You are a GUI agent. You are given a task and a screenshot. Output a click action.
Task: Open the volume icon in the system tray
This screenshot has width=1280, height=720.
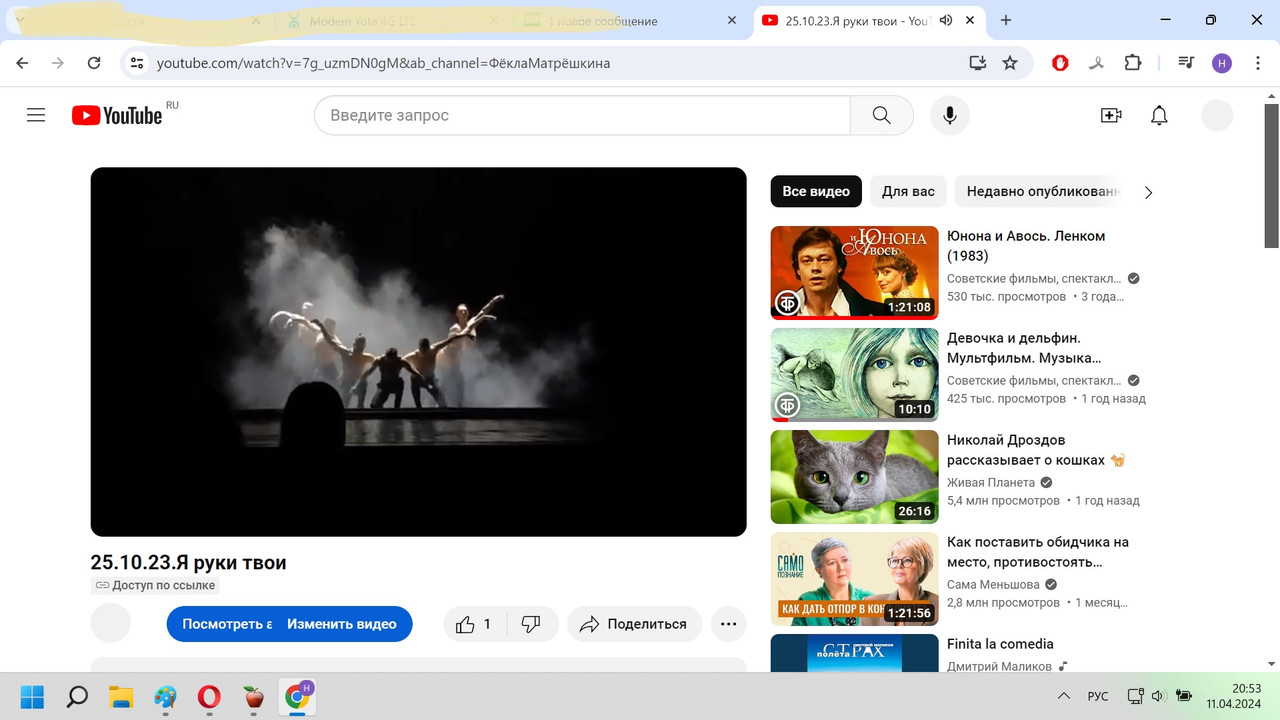click(x=1159, y=696)
